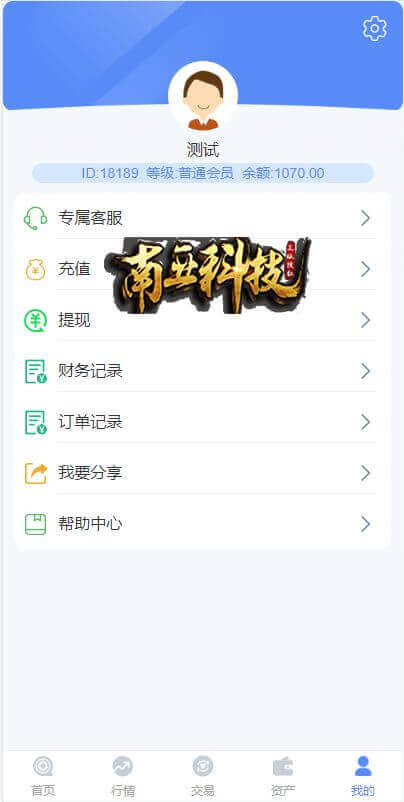Tap the green headset customer service icon

coord(35,219)
